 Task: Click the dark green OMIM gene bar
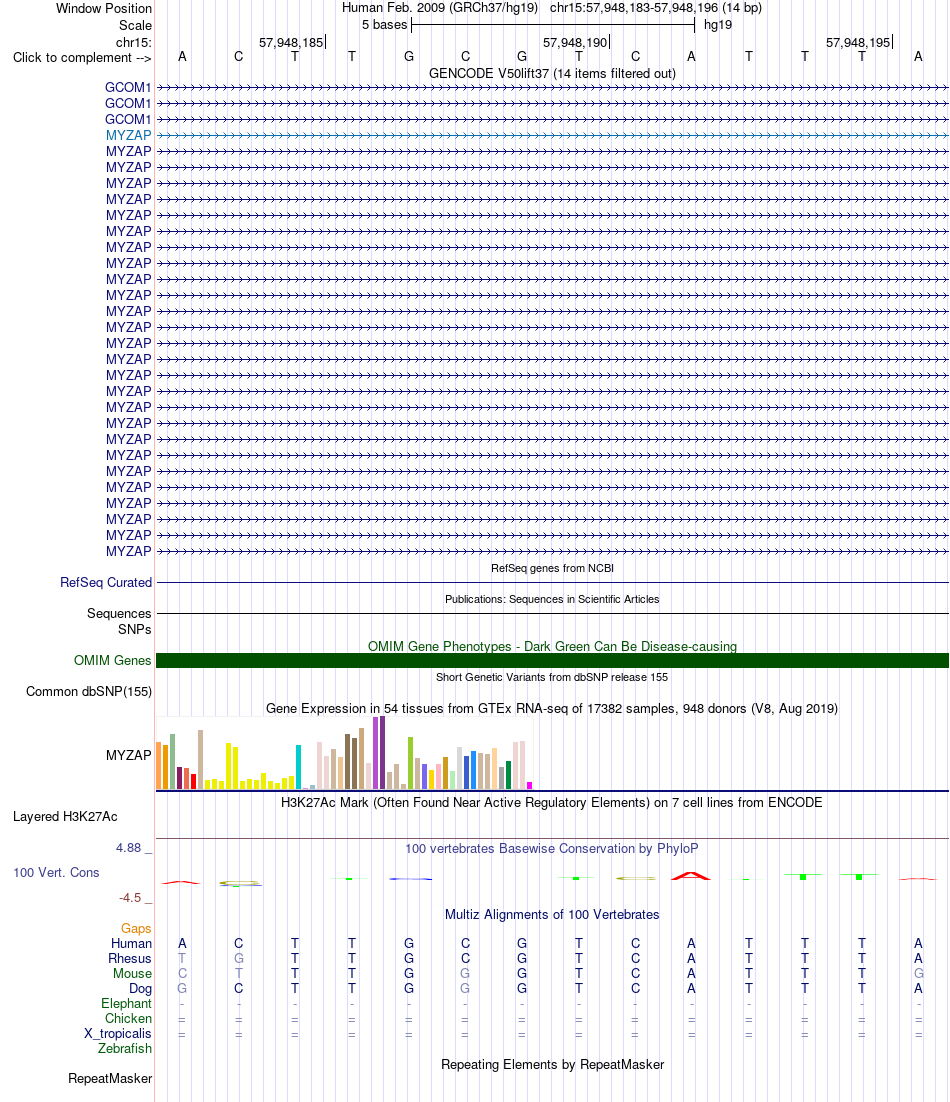point(552,660)
